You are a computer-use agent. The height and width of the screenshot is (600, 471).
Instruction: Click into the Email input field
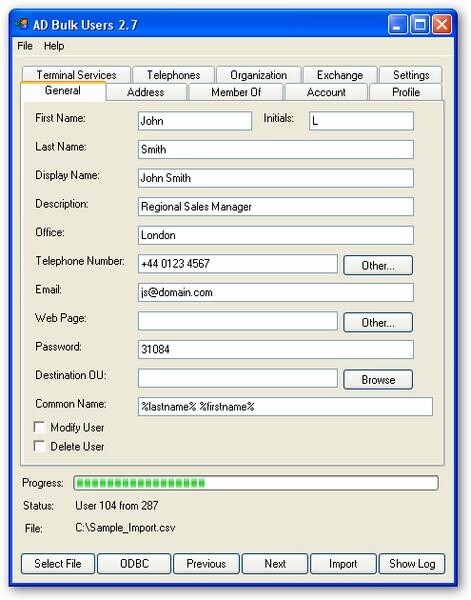click(x=275, y=292)
